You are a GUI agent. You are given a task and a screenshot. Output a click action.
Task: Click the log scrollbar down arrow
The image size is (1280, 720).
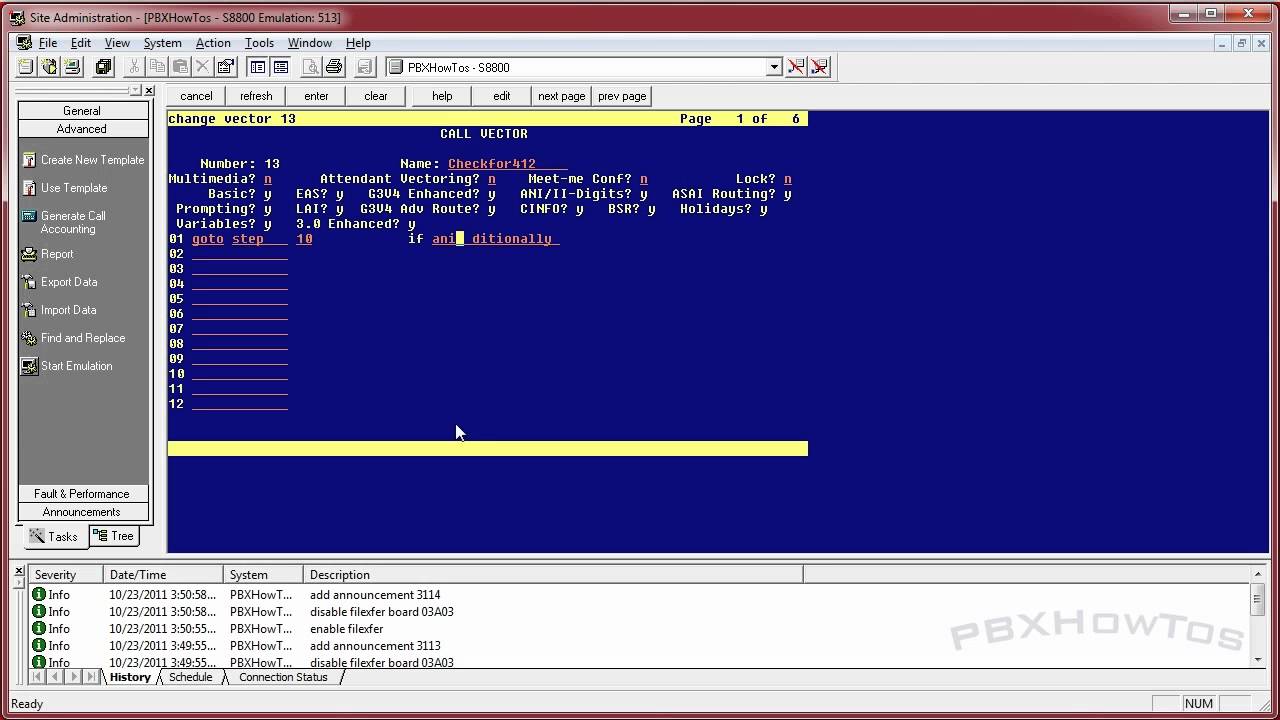click(1258, 659)
